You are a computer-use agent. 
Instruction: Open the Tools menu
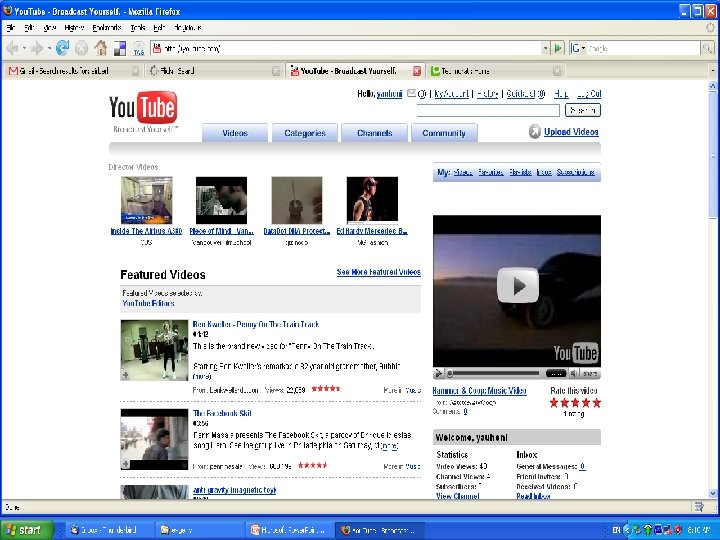click(x=138, y=28)
